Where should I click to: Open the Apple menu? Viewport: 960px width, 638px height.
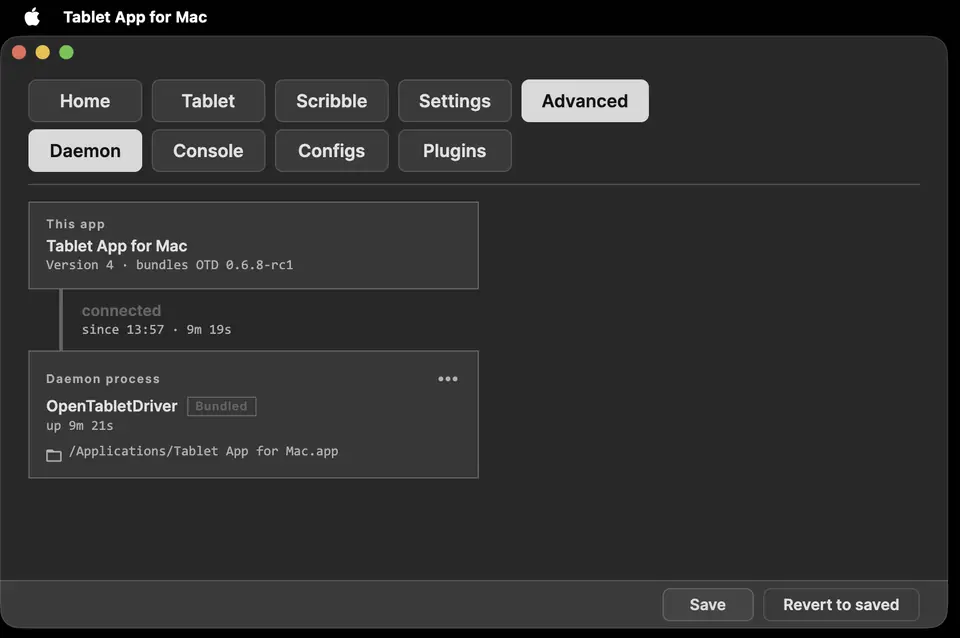click(x=32, y=17)
